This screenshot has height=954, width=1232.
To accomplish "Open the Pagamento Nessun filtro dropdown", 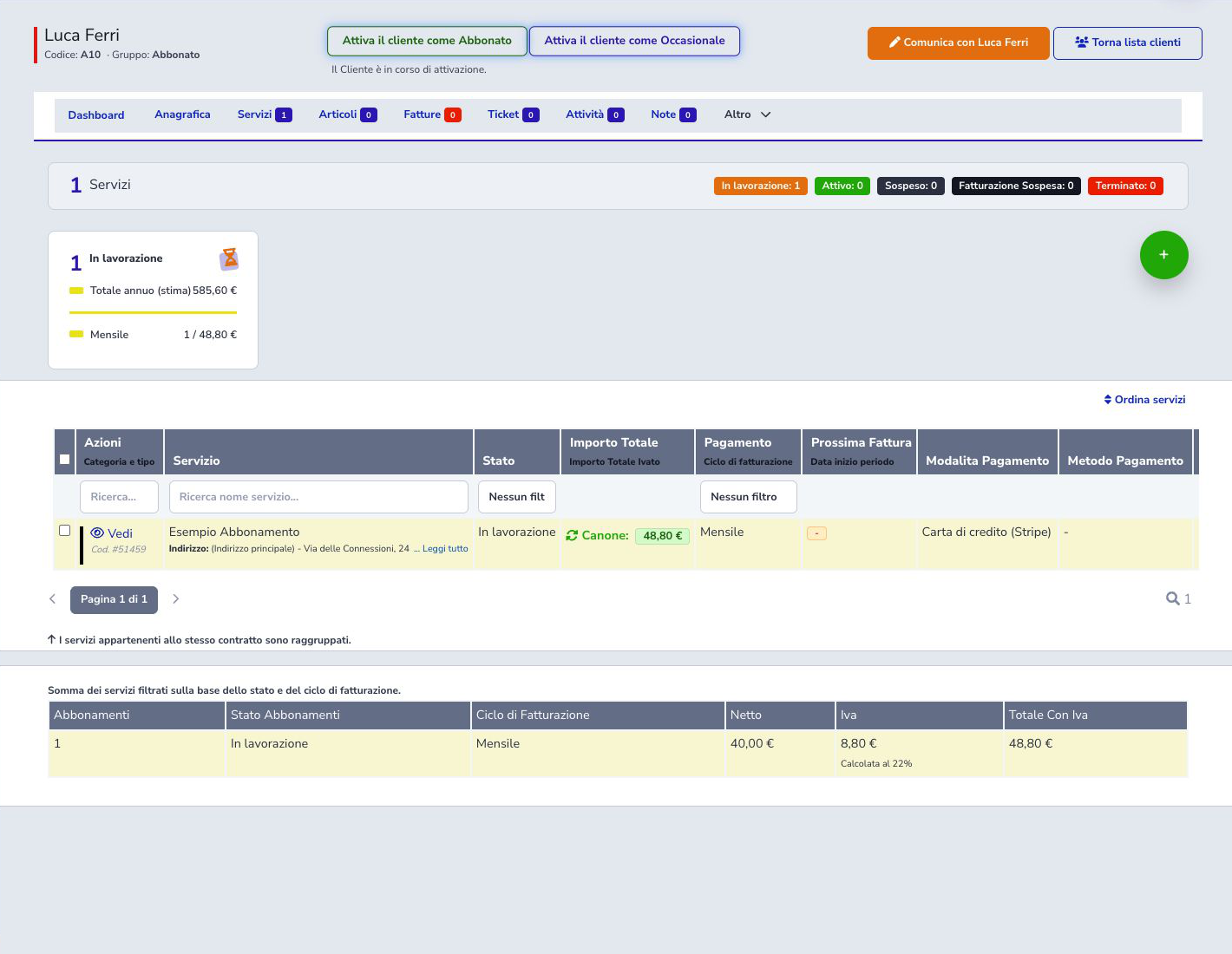I will click(x=748, y=497).
